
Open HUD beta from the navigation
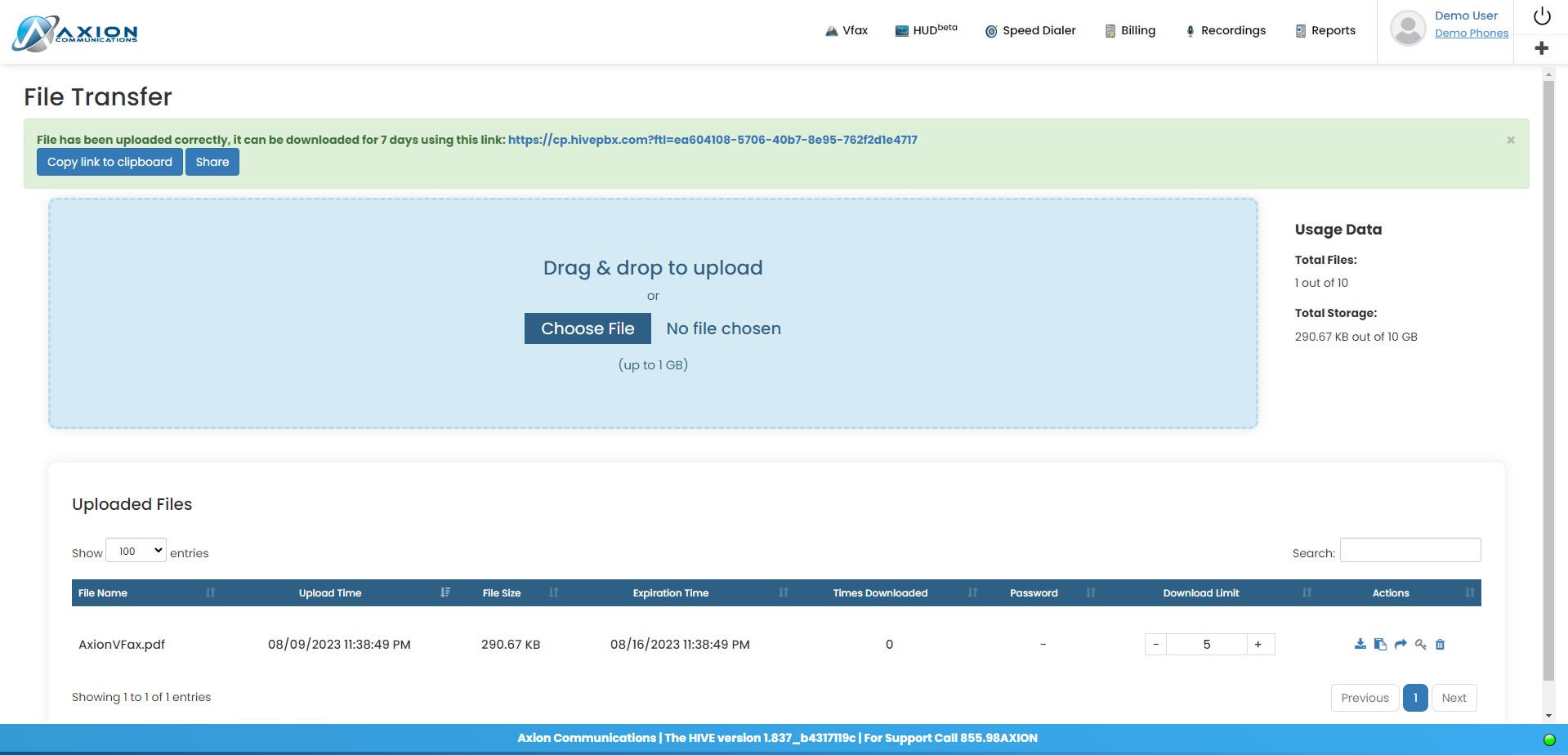pyautogui.click(x=924, y=30)
